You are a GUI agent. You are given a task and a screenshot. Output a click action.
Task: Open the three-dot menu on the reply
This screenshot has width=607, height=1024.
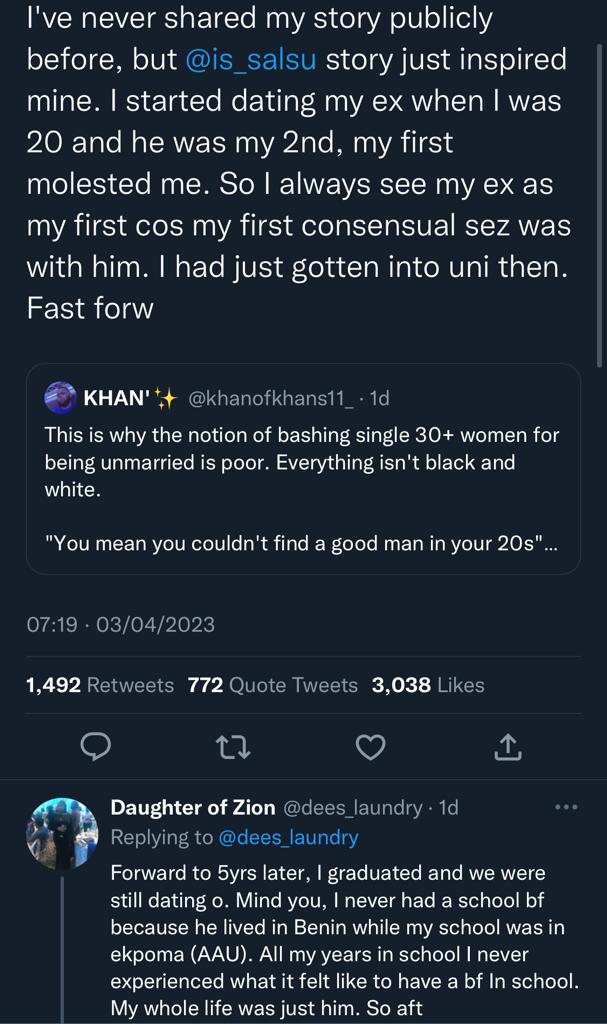566,807
